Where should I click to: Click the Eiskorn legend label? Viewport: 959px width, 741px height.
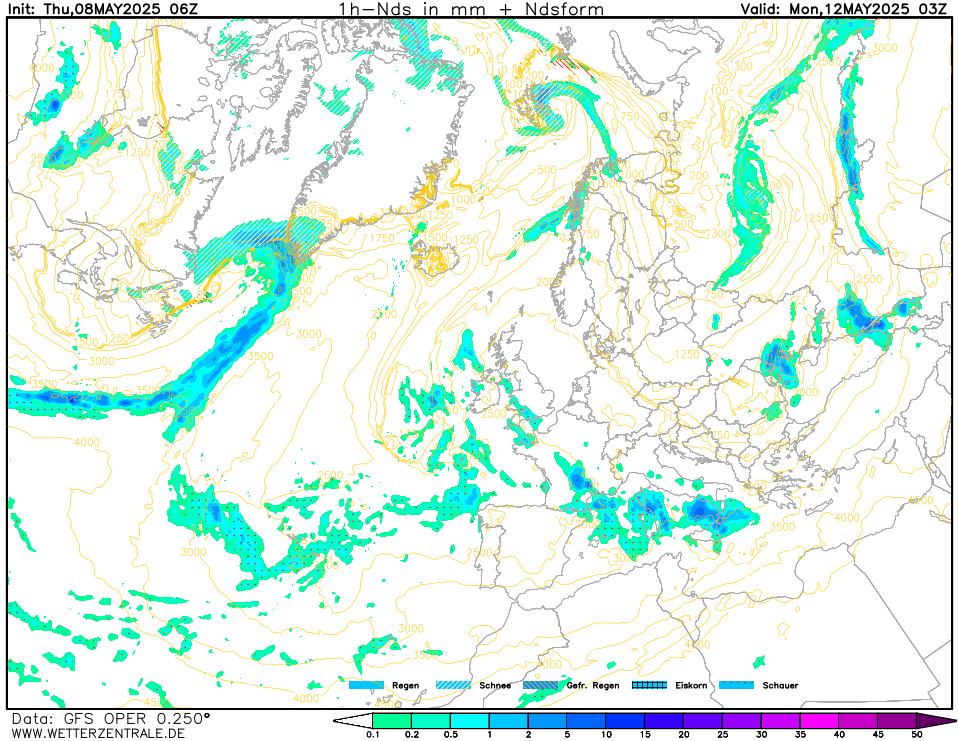point(691,685)
